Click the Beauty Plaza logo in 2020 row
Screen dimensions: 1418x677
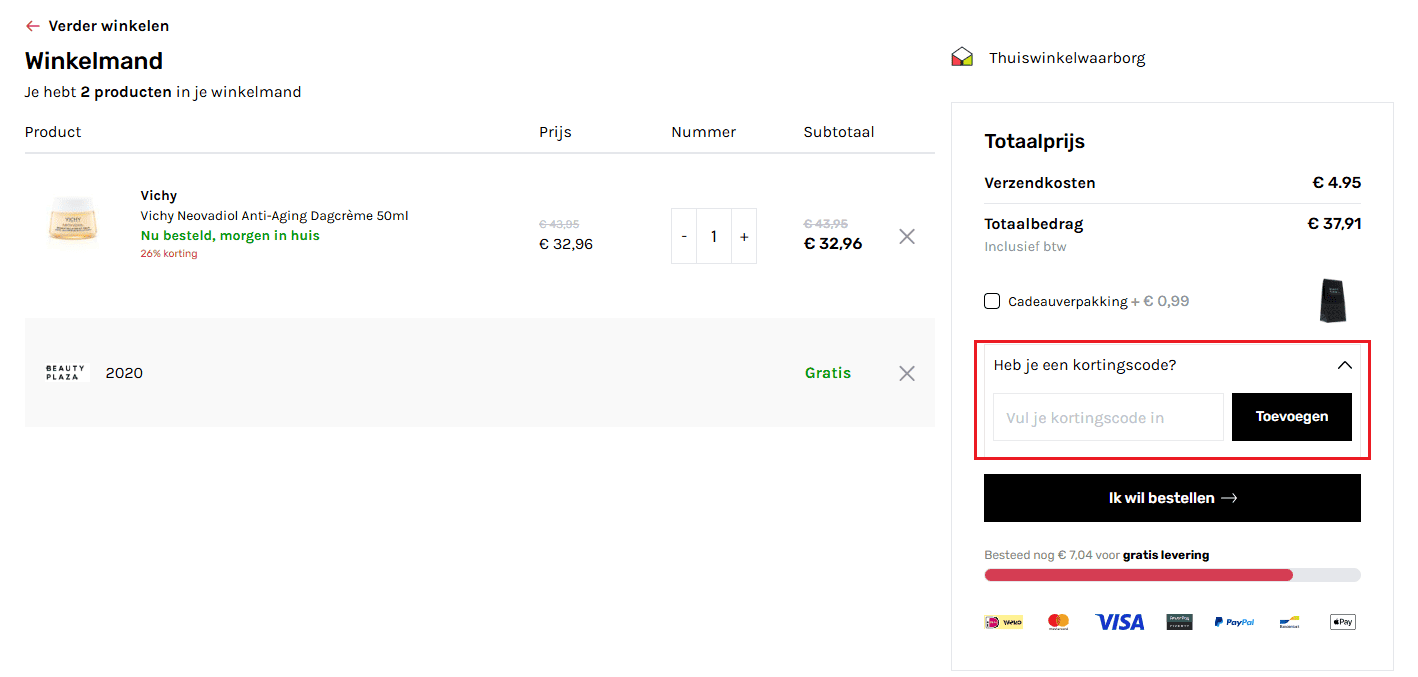66,373
